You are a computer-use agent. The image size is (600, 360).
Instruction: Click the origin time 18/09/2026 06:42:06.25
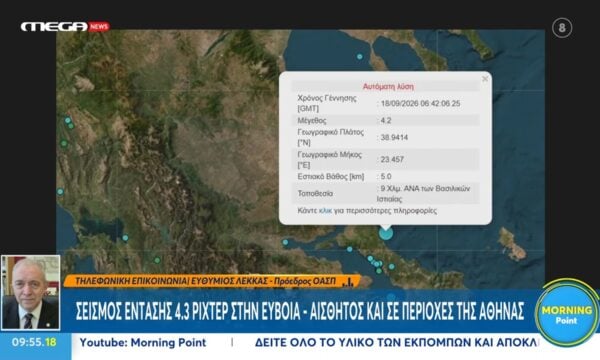point(420,103)
